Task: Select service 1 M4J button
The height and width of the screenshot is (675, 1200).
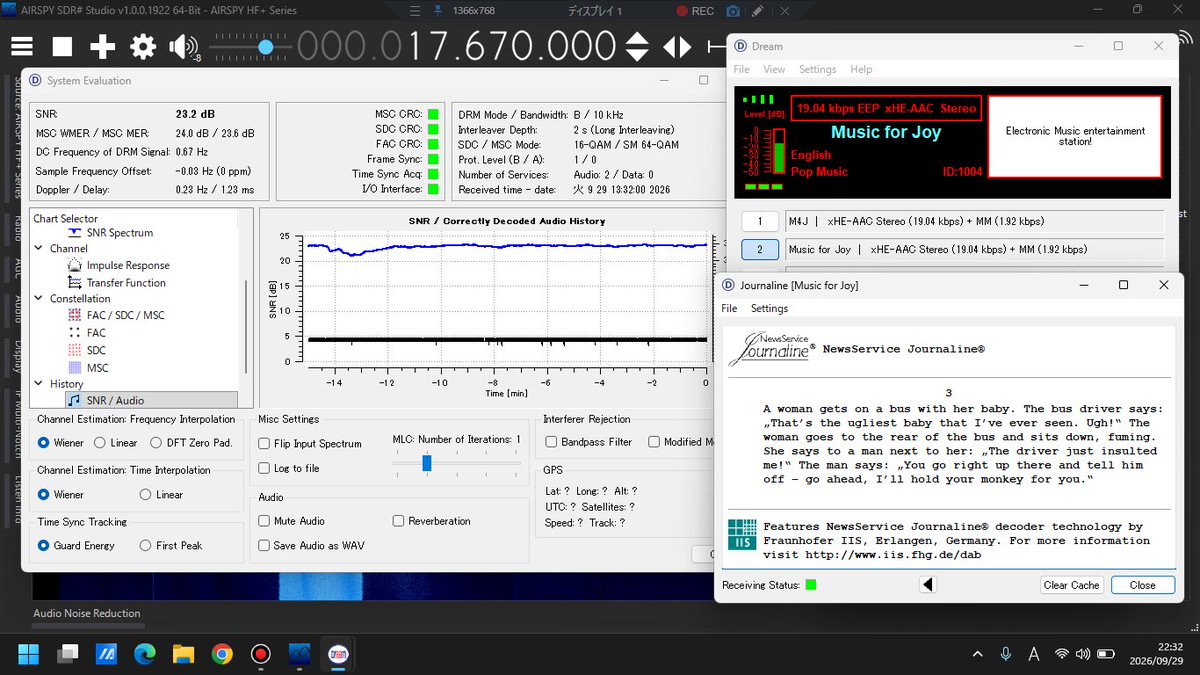Action: tap(760, 221)
